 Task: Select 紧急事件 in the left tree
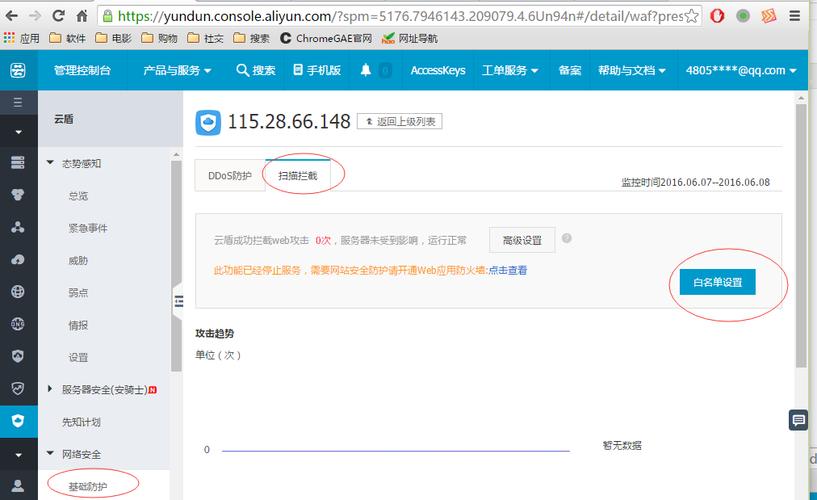click(88, 228)
